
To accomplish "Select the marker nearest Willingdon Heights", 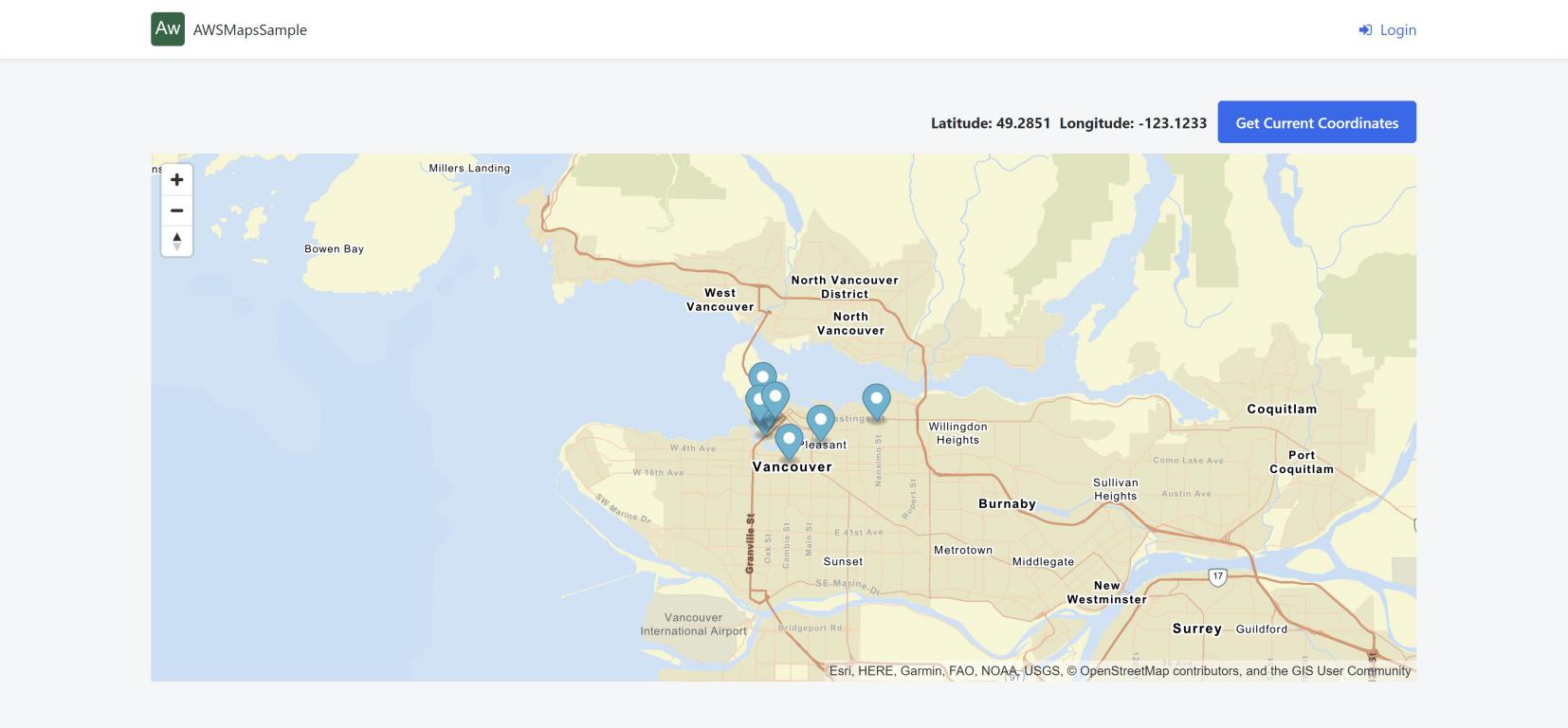I will tap(876, 401).
